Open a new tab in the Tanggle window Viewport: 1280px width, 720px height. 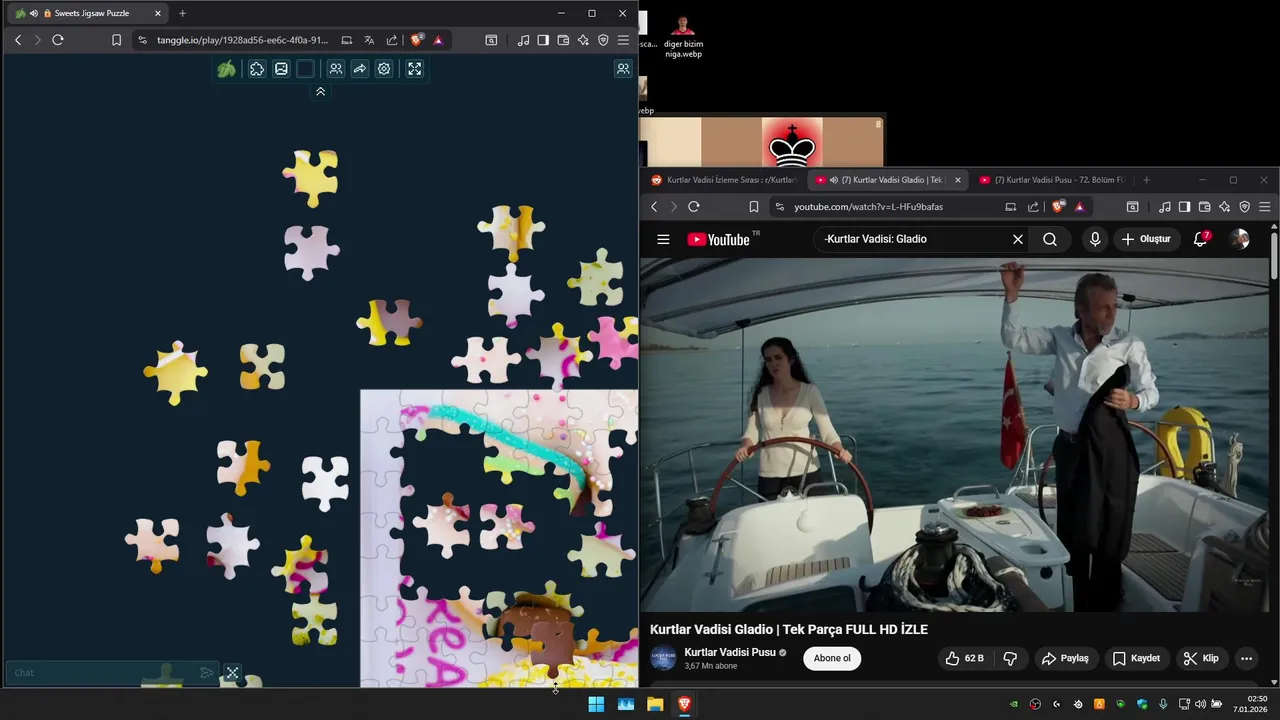pos(182,13)
